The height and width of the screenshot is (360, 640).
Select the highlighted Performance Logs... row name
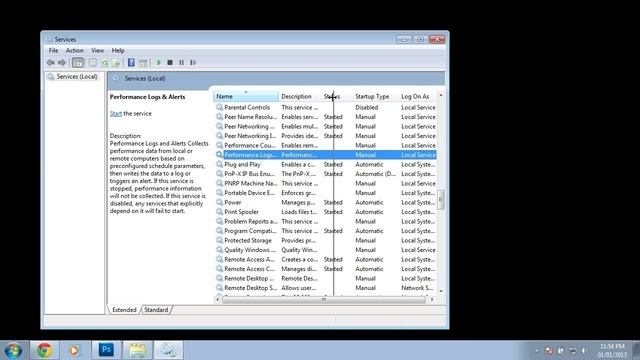click(x=250, y=155)
